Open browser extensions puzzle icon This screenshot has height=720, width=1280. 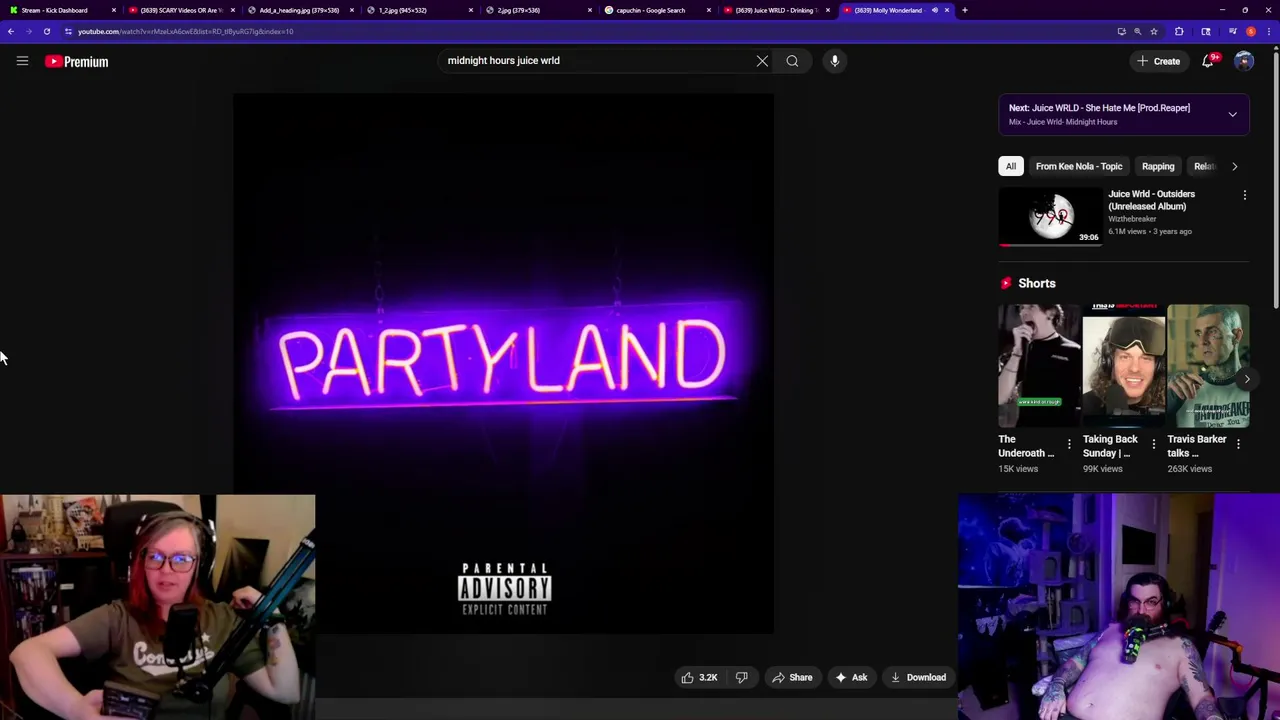point(1179,31)
